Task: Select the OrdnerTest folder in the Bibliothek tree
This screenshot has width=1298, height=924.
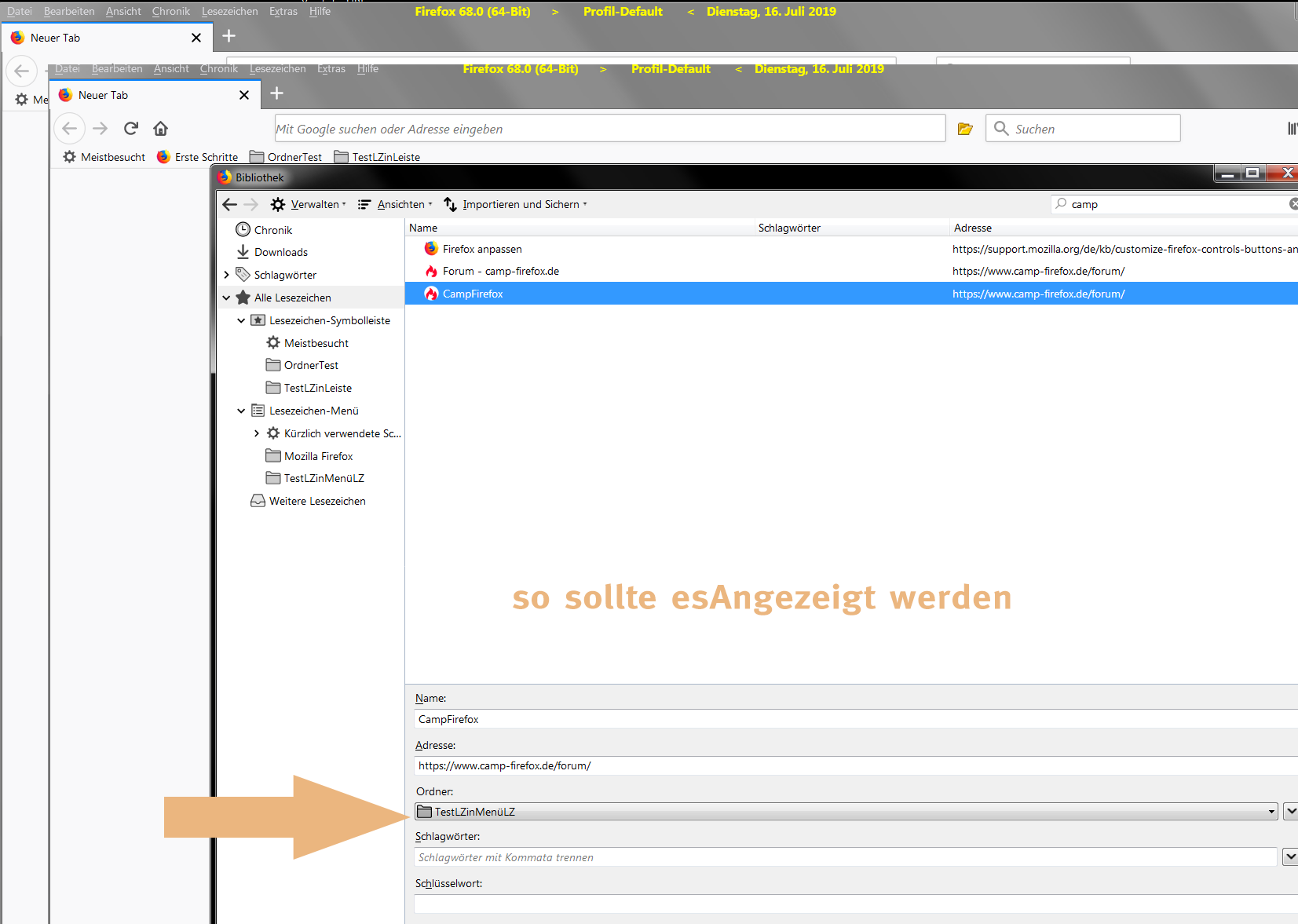Action: point(302,365)
